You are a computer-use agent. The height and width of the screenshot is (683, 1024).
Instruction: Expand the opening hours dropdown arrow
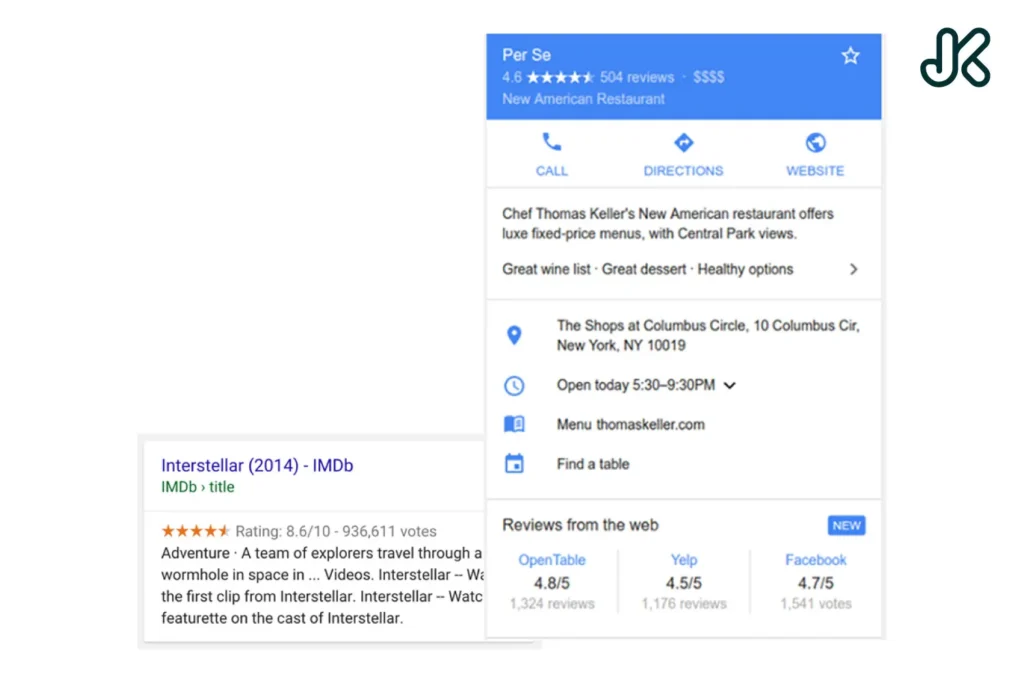pyautogui.click(x=729, y=385)
